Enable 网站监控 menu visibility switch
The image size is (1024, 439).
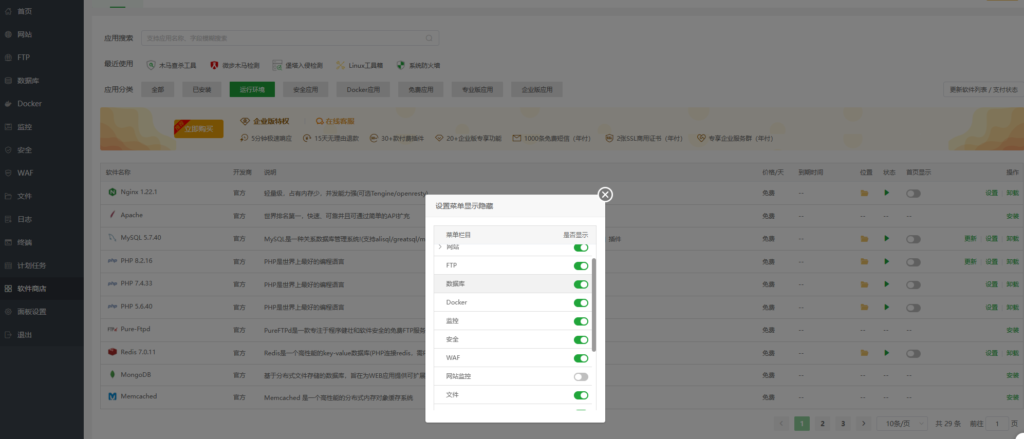click(x=581, y=376)
